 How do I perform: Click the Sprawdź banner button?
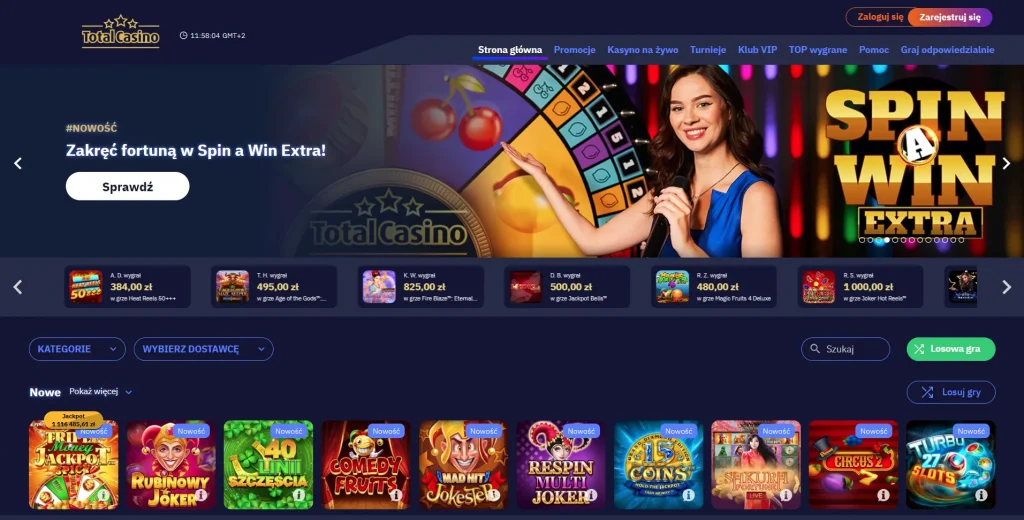pos(127,186)
